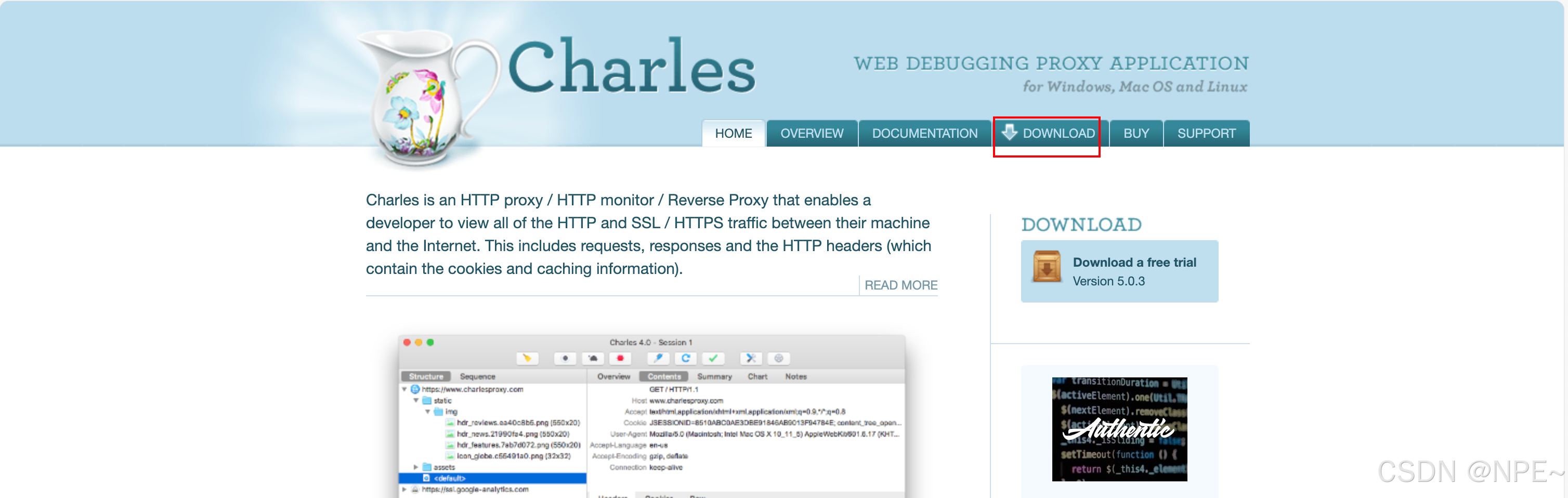Click the broom clear-session icon in Charles screenshot
Image resolution: width=1568 pixels, height=498 pixels.
coord(527,359)
